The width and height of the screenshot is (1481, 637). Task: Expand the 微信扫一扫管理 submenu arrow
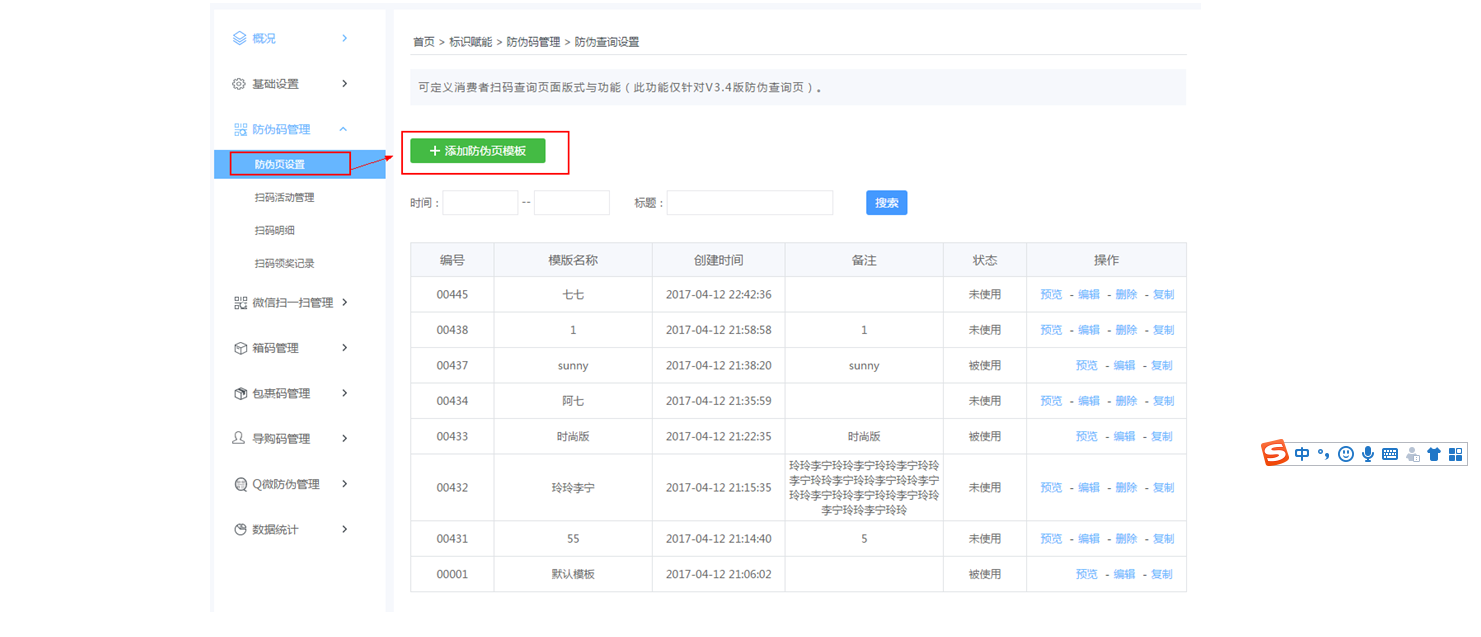tap(344, 302)
